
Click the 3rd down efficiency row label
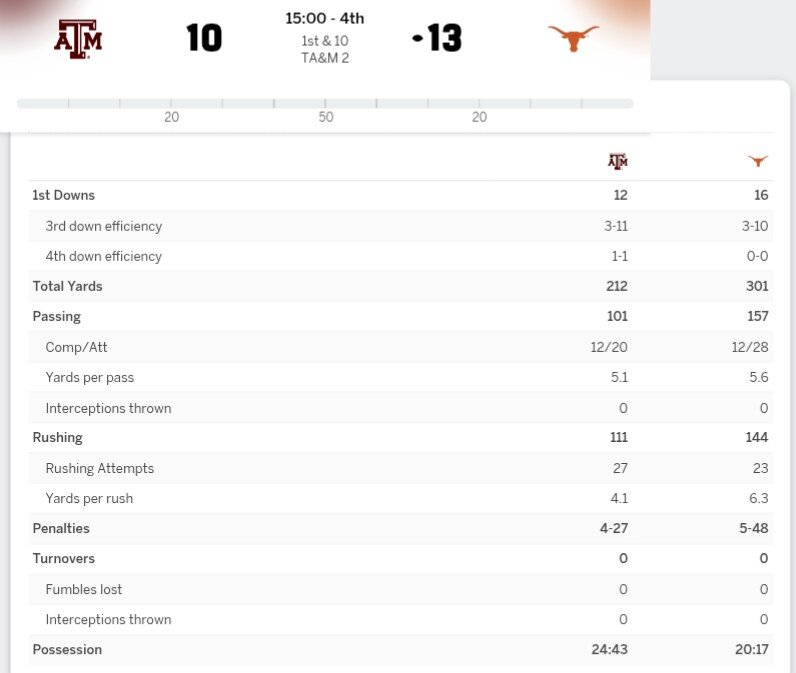click(x=104, y=226)
